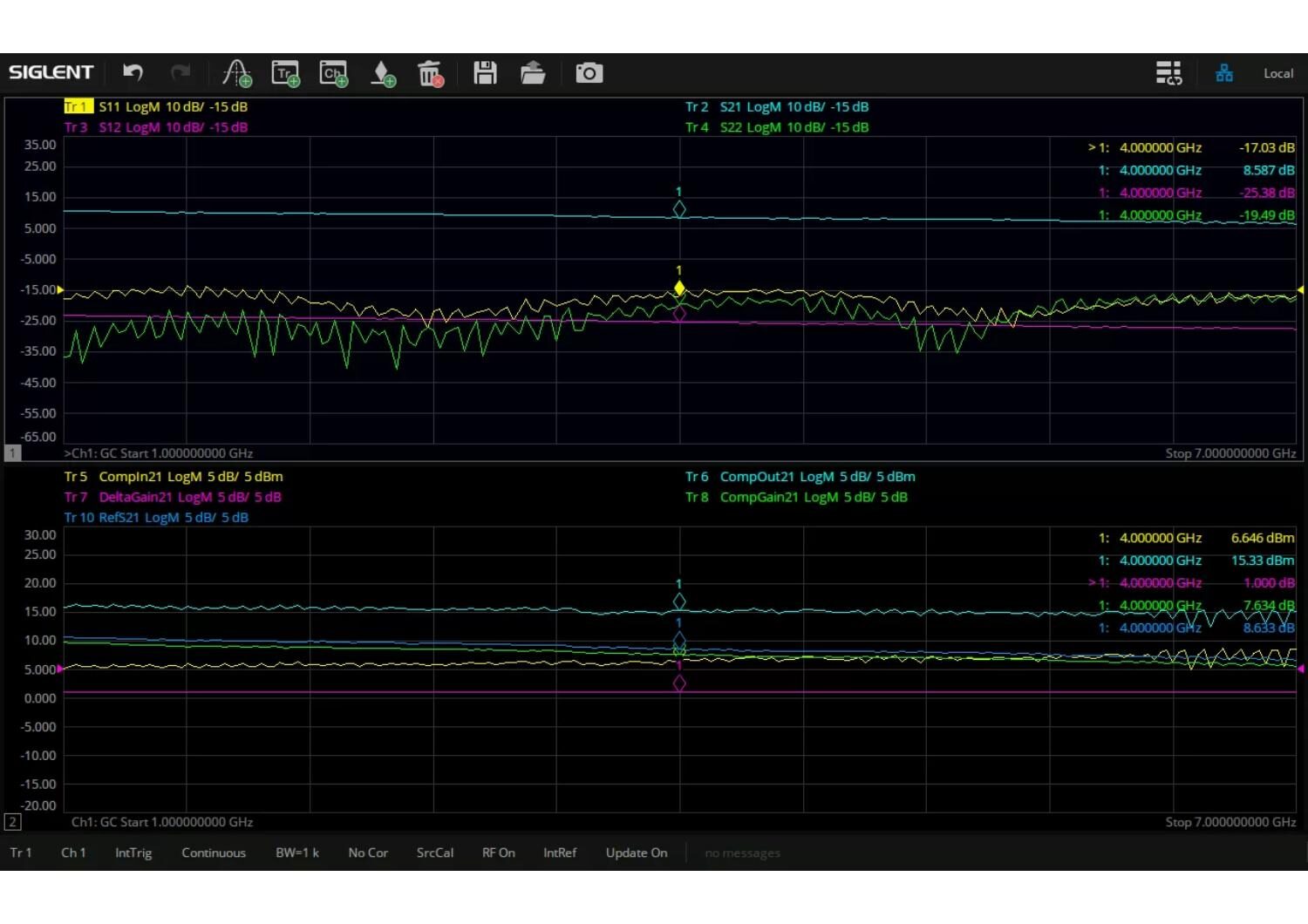Select trace Tr 7 DeltaGain21 label
The height and width of the screenshot is (924, 1308).
coord(173,497)
